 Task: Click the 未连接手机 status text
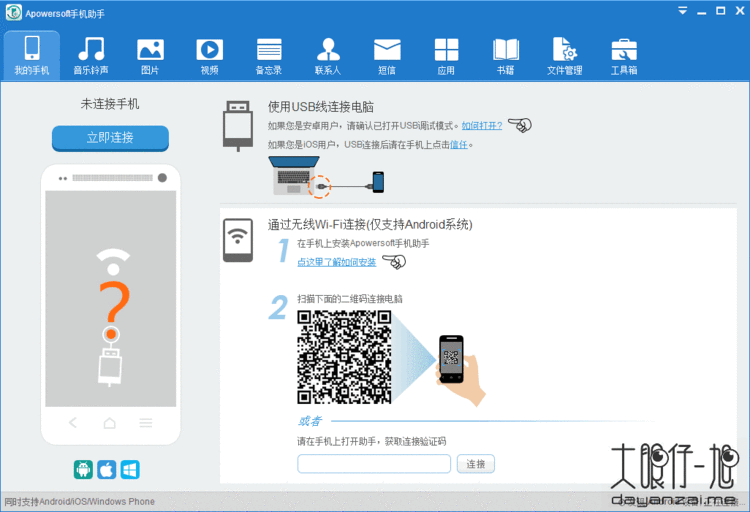tap(110, 104)
